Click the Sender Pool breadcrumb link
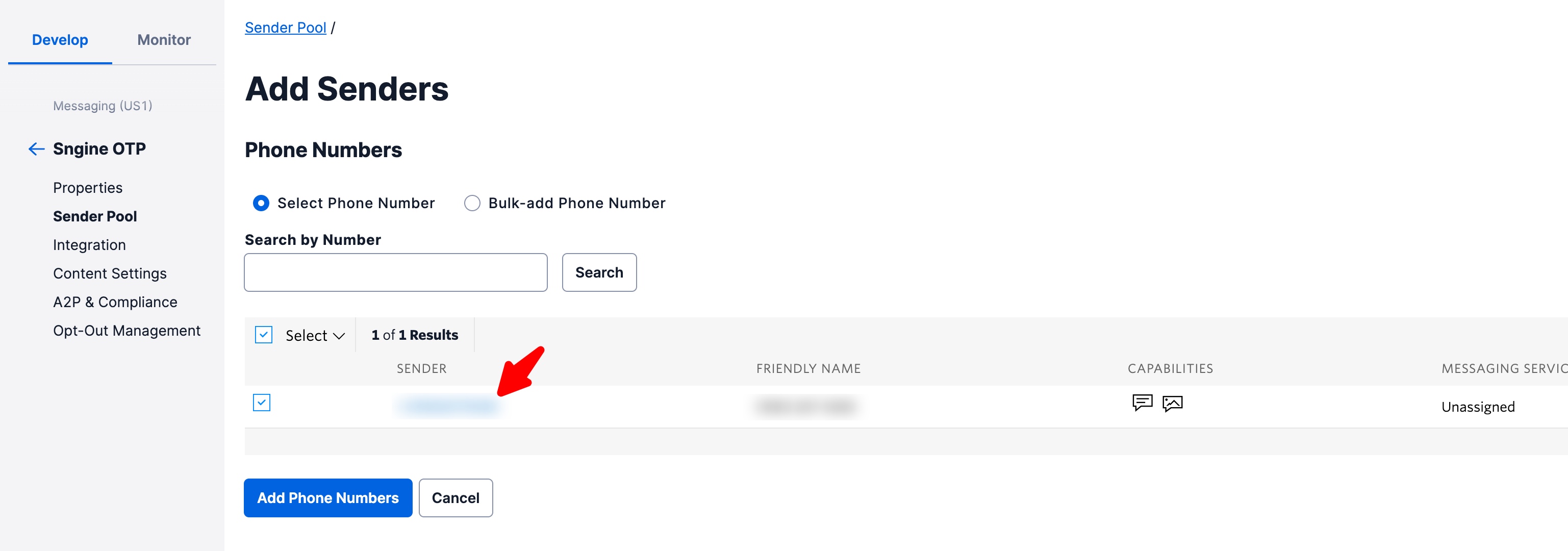The width and height of the screenshot is (1568, 551). pyautogui.click(x=286, y=28)
